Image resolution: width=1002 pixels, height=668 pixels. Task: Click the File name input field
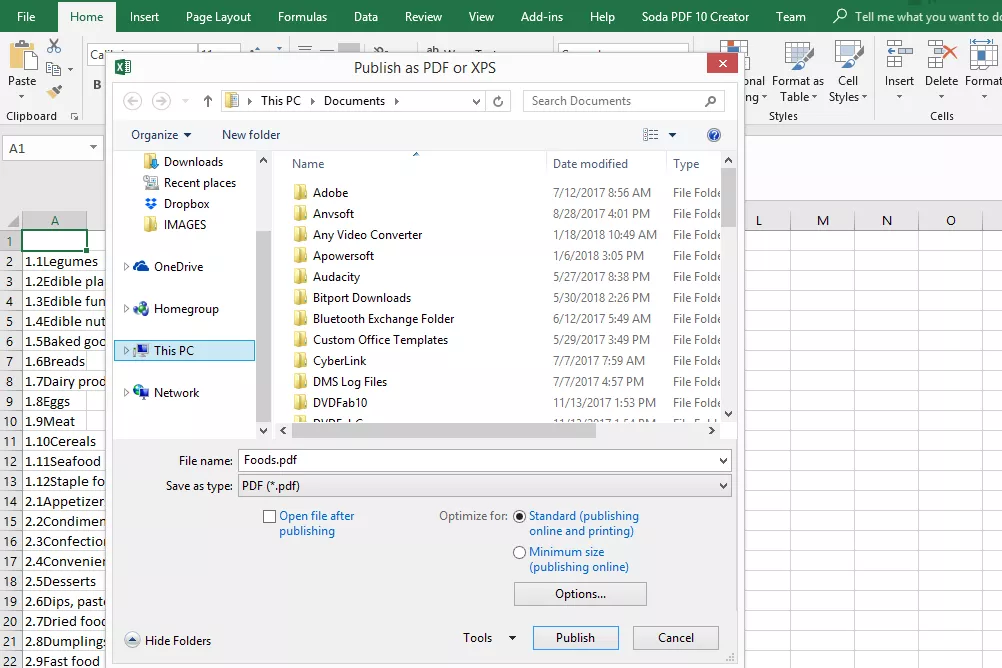click(478, 460)
